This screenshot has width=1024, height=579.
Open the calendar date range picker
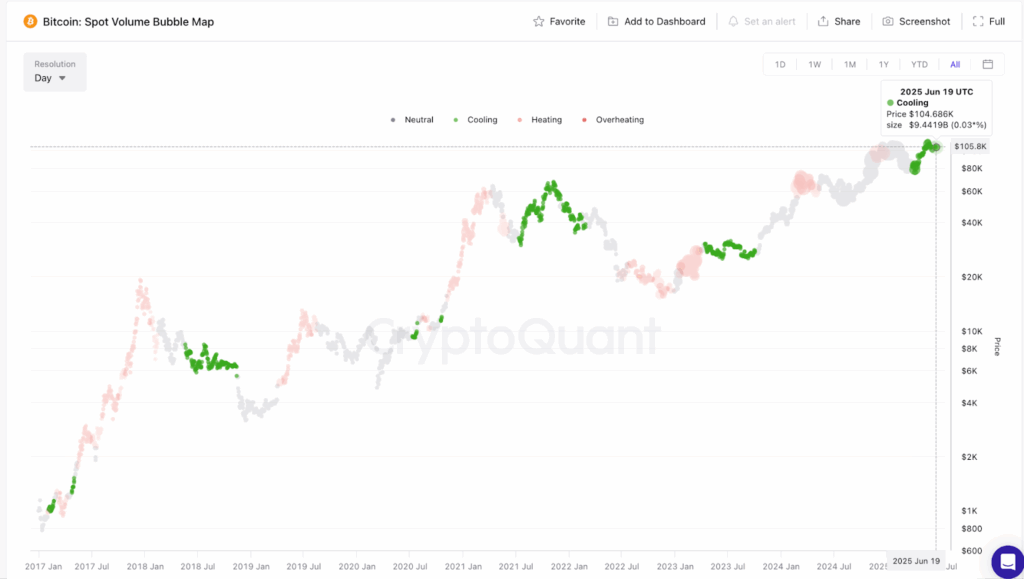[987, 65]
